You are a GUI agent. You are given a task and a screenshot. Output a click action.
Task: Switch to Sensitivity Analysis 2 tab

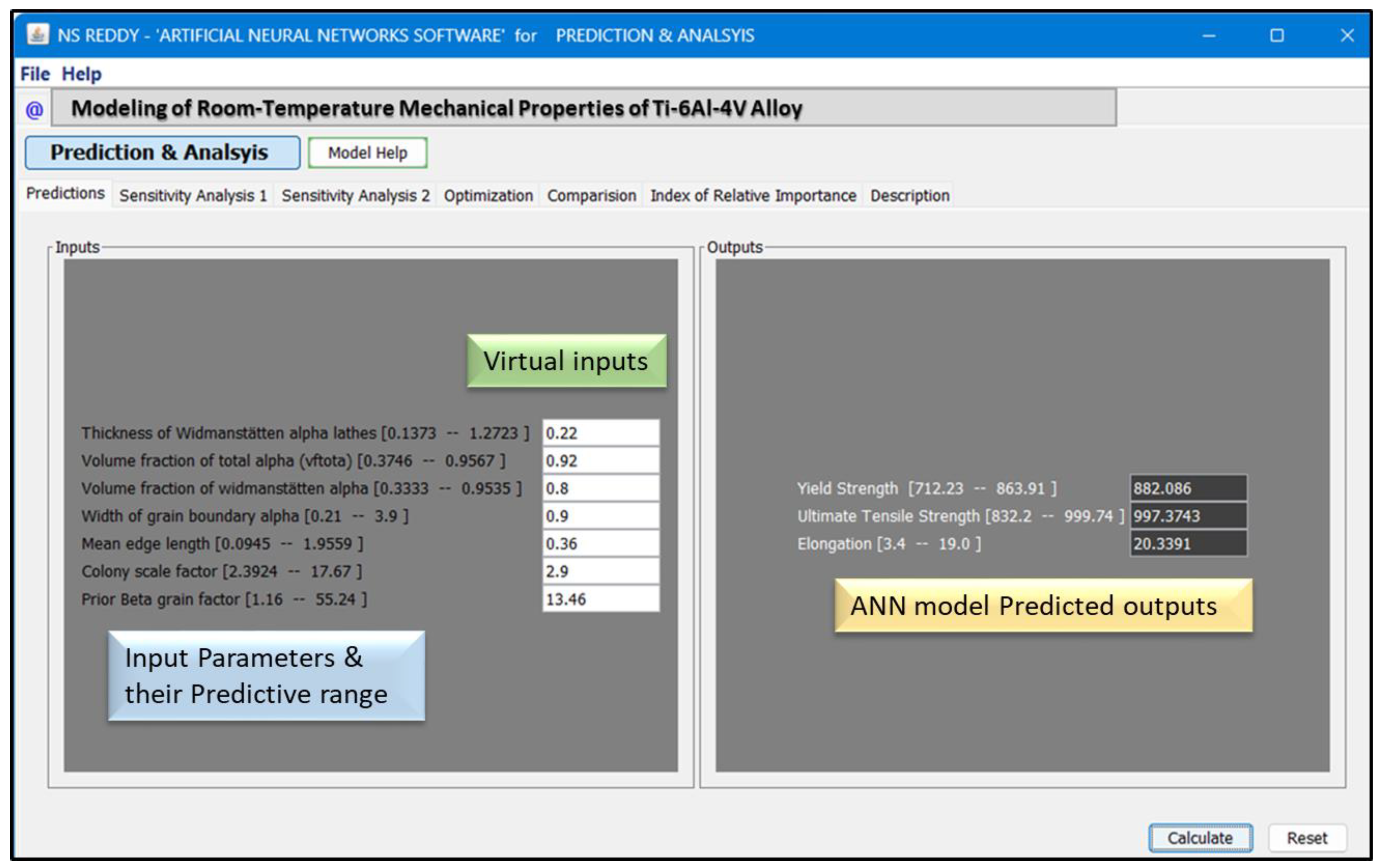355,196
